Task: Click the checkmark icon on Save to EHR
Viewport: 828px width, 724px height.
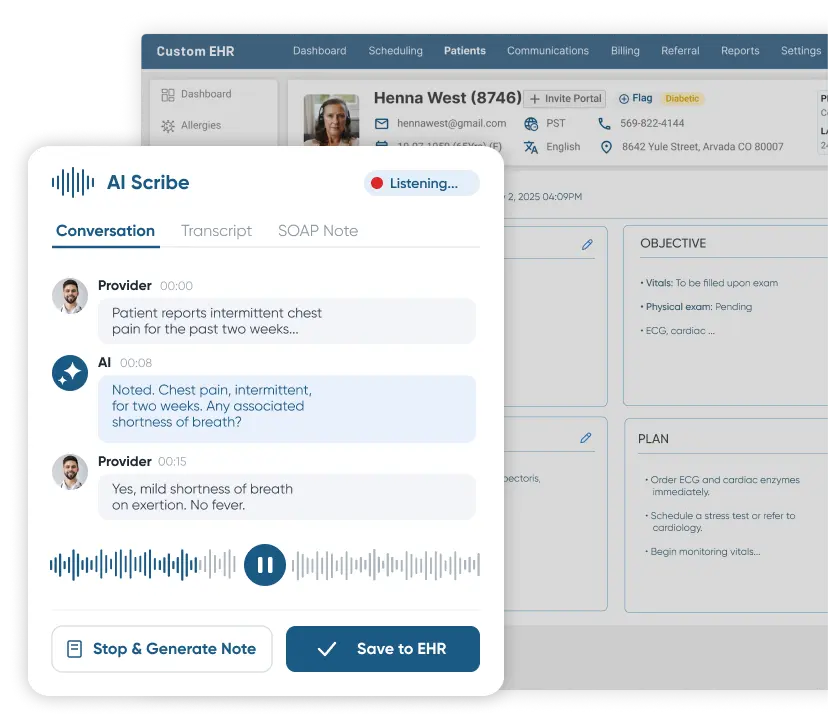Action: (327, 649)
